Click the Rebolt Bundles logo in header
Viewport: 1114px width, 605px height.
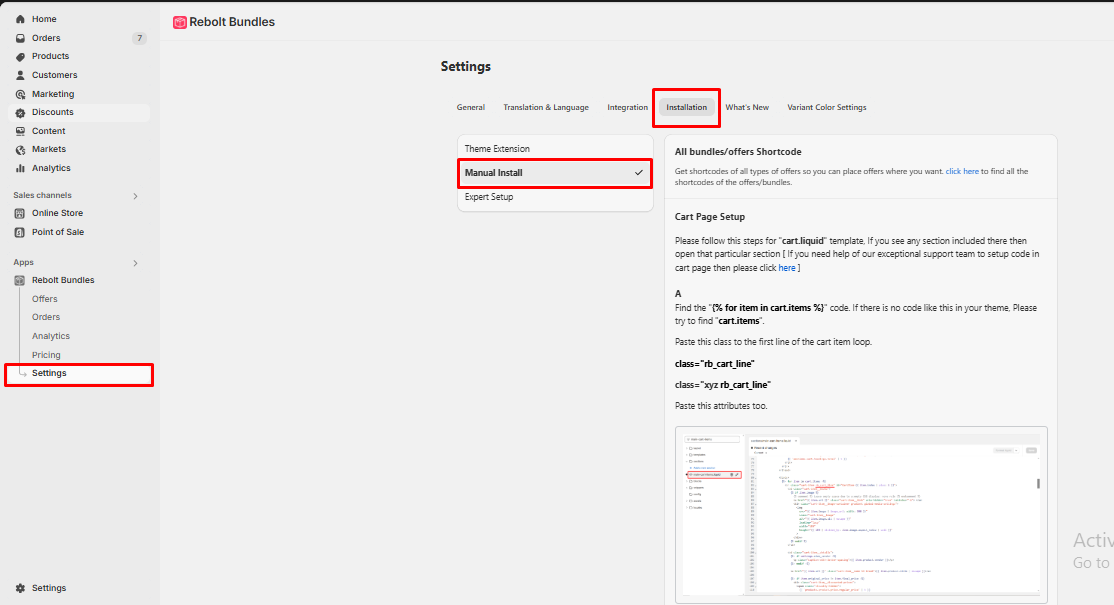[x=180, y=23]
